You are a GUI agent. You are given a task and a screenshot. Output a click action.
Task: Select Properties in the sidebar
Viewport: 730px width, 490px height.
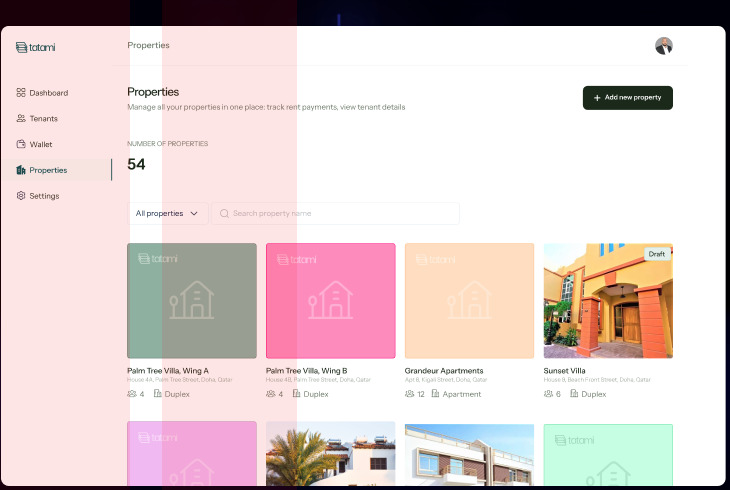click(x=56, y=170)
